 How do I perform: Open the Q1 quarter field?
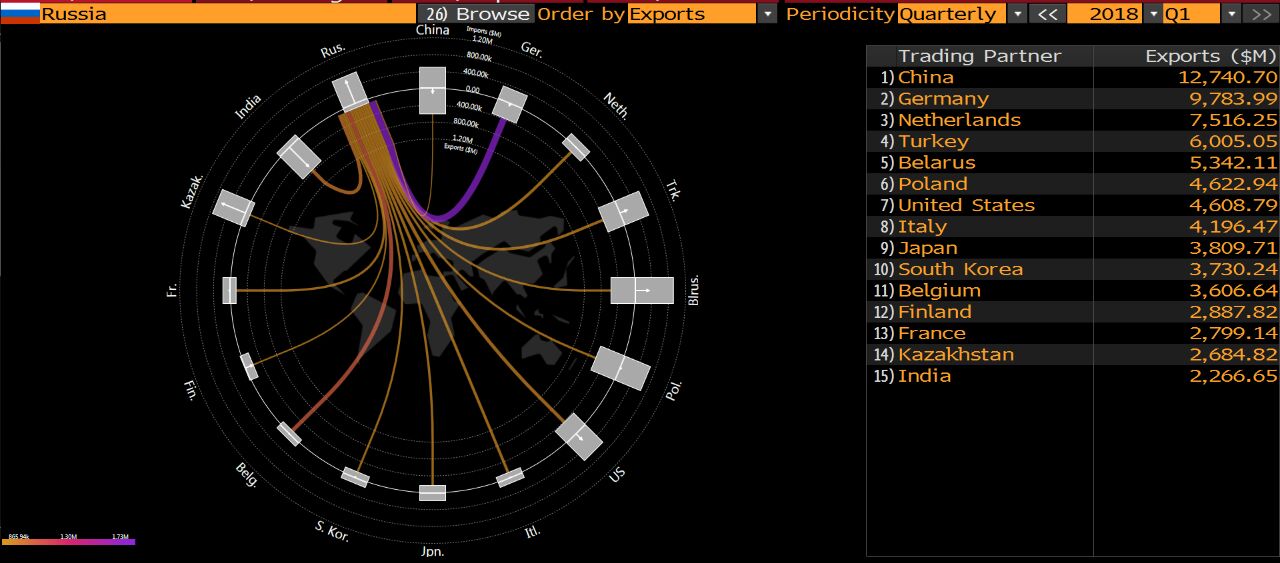(x=1192, y=13)
